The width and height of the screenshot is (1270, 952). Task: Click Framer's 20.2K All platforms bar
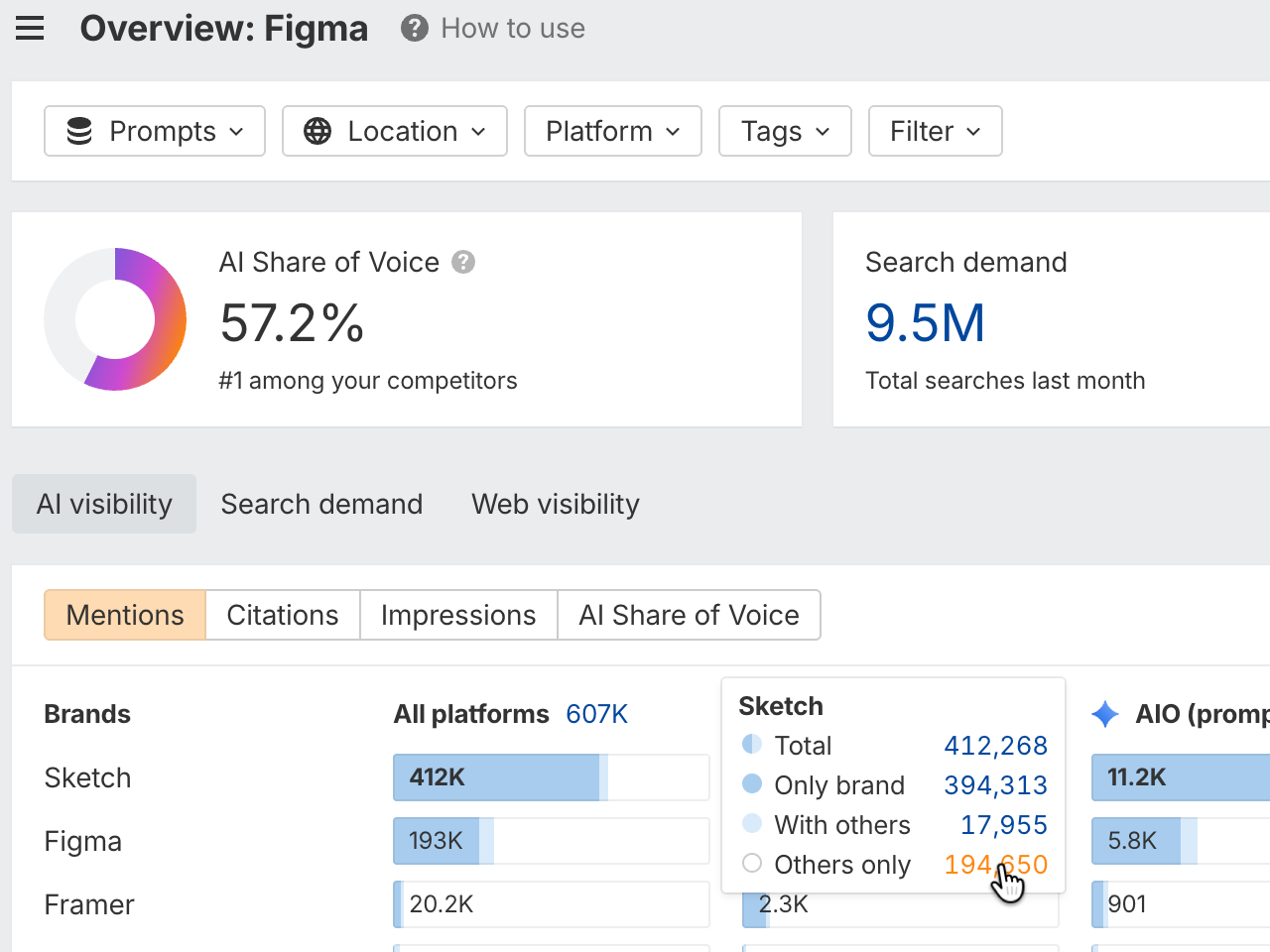coord(552,904)
